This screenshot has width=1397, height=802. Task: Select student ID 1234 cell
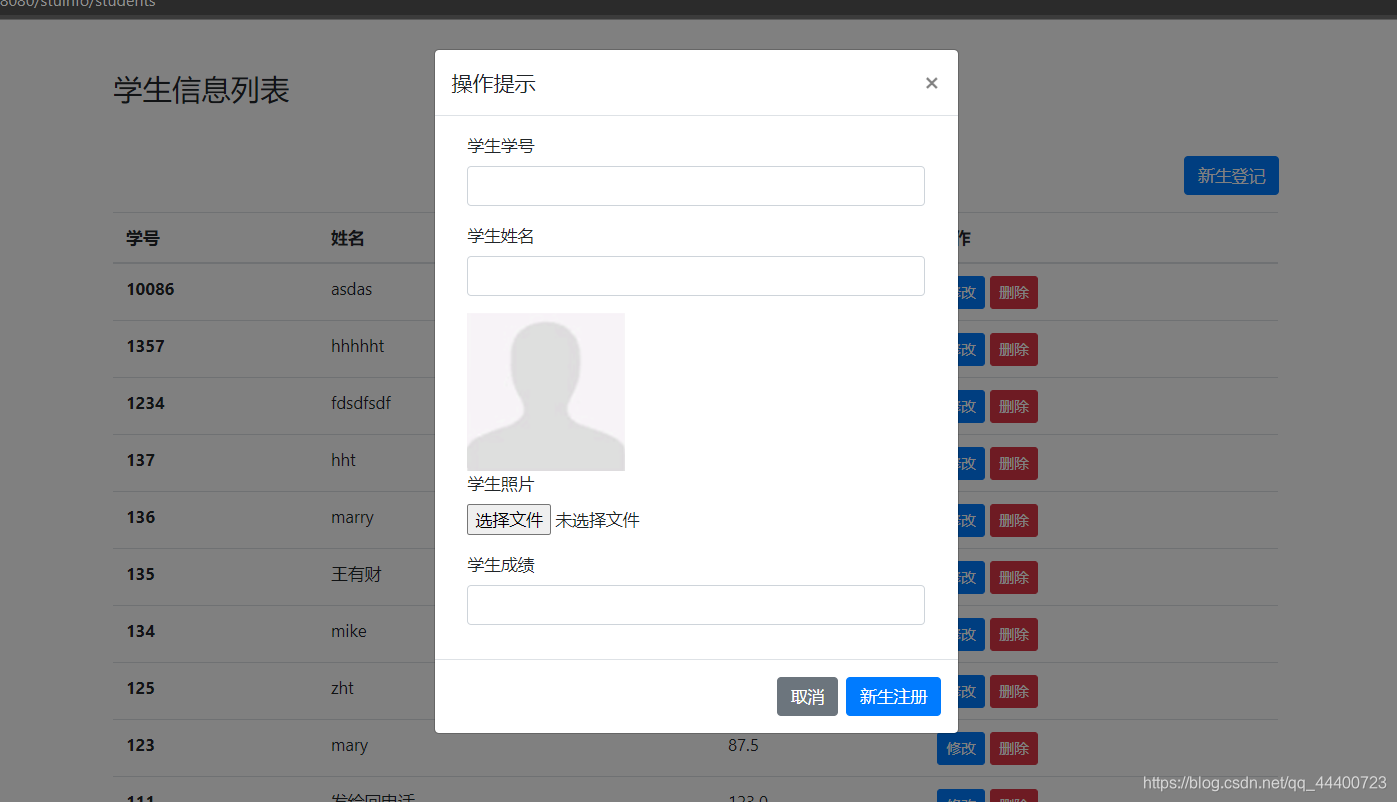(x=145, y=403)
